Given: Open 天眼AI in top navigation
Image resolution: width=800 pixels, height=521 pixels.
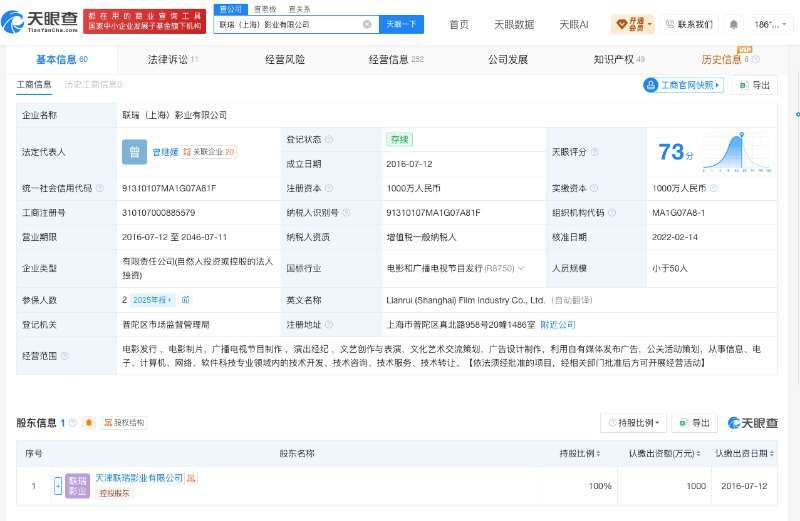Looking at the screenshot, I should click(x=573, y=24).
